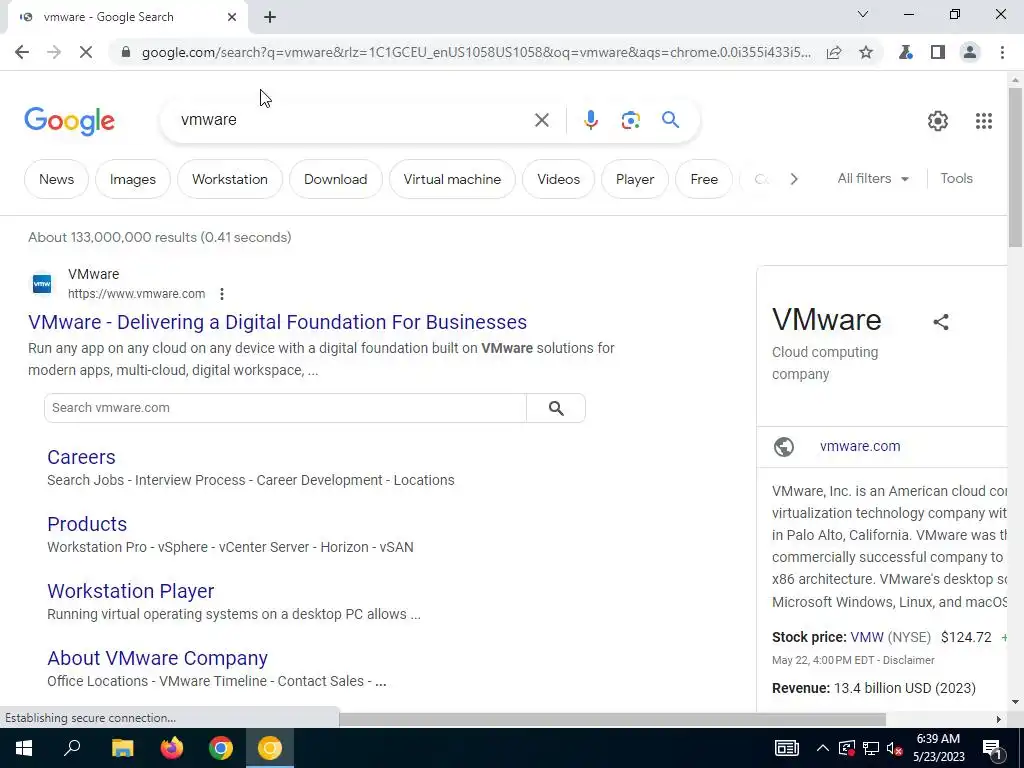Viewport: 1024px width, 768px height.
Task: Go back using the browser back arrow
Action: pos(22,52)
